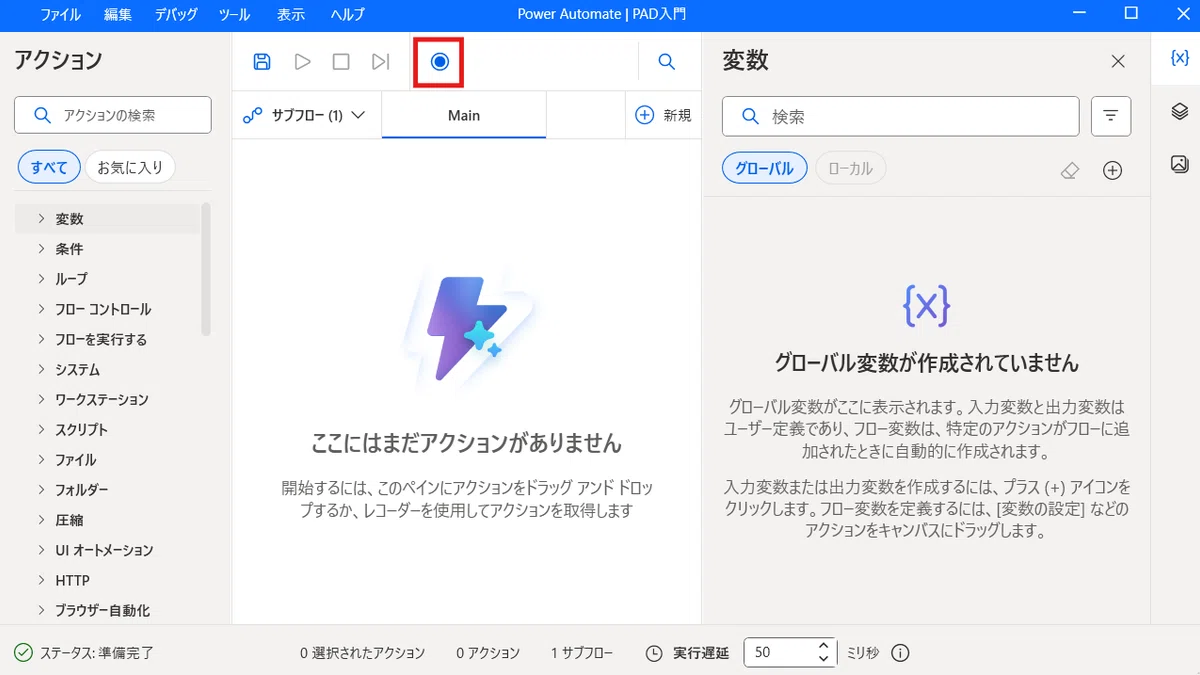Screen dimensions: 1200x675
Task: Decrease the run delay with the down arrow
Action: coord(823,659)
